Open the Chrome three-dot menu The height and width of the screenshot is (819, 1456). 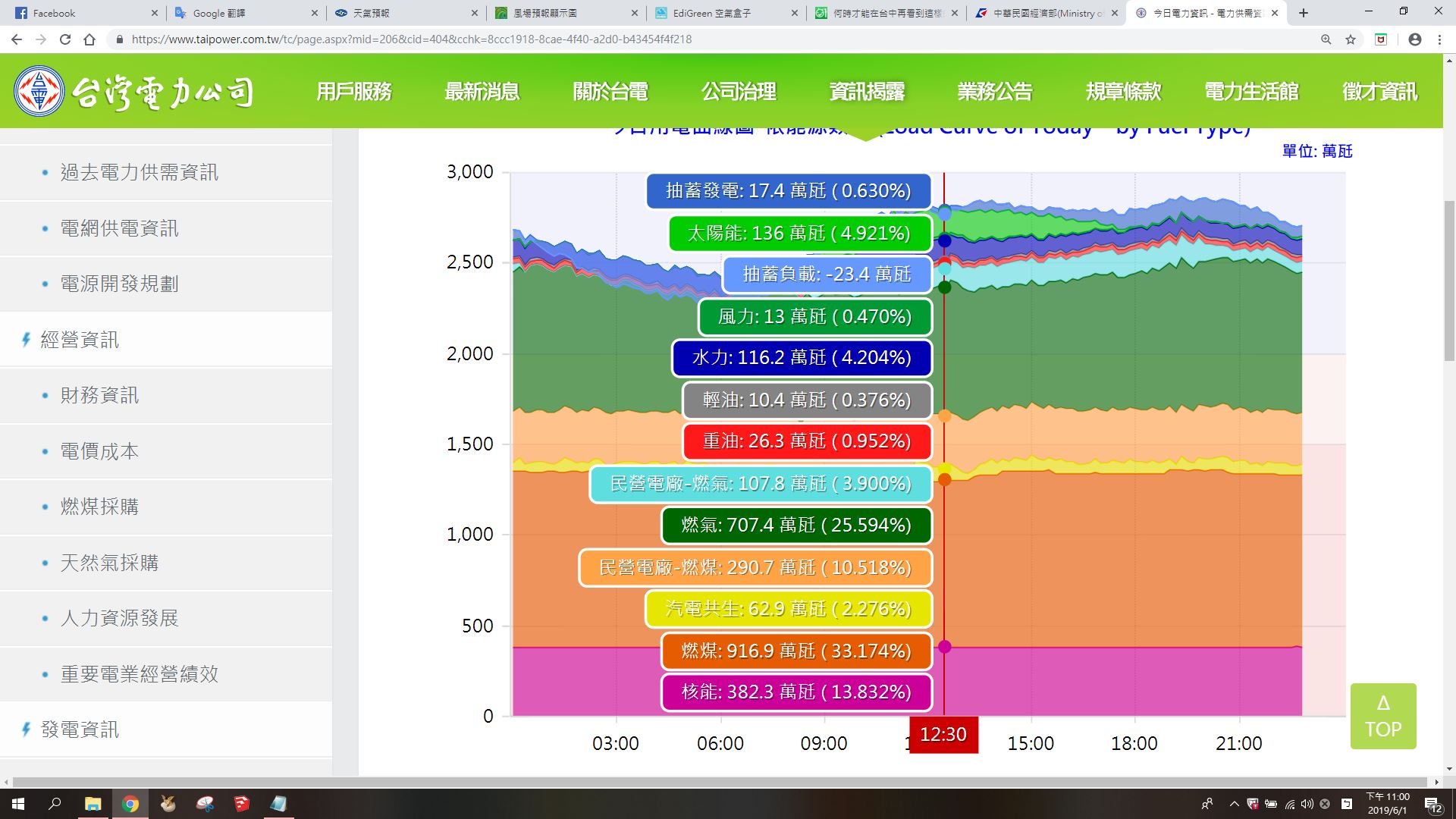(x=1439, y=39)
